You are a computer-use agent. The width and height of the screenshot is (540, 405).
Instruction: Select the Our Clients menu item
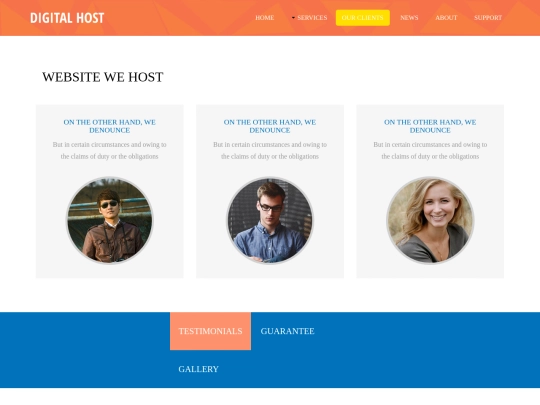click(x=363, y=18)
